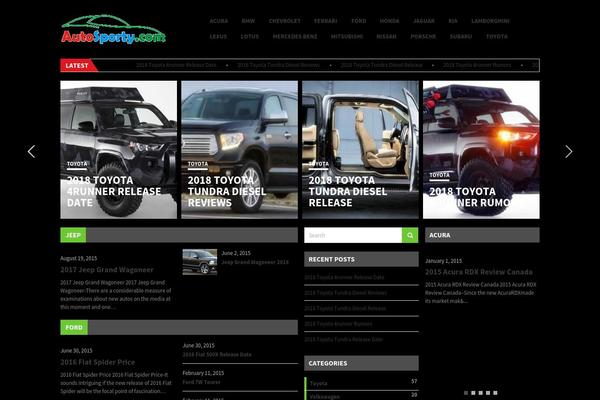Viewport: 600px width, 400px height.
Task: Focus the Search input field
Action: pos(353,235)
